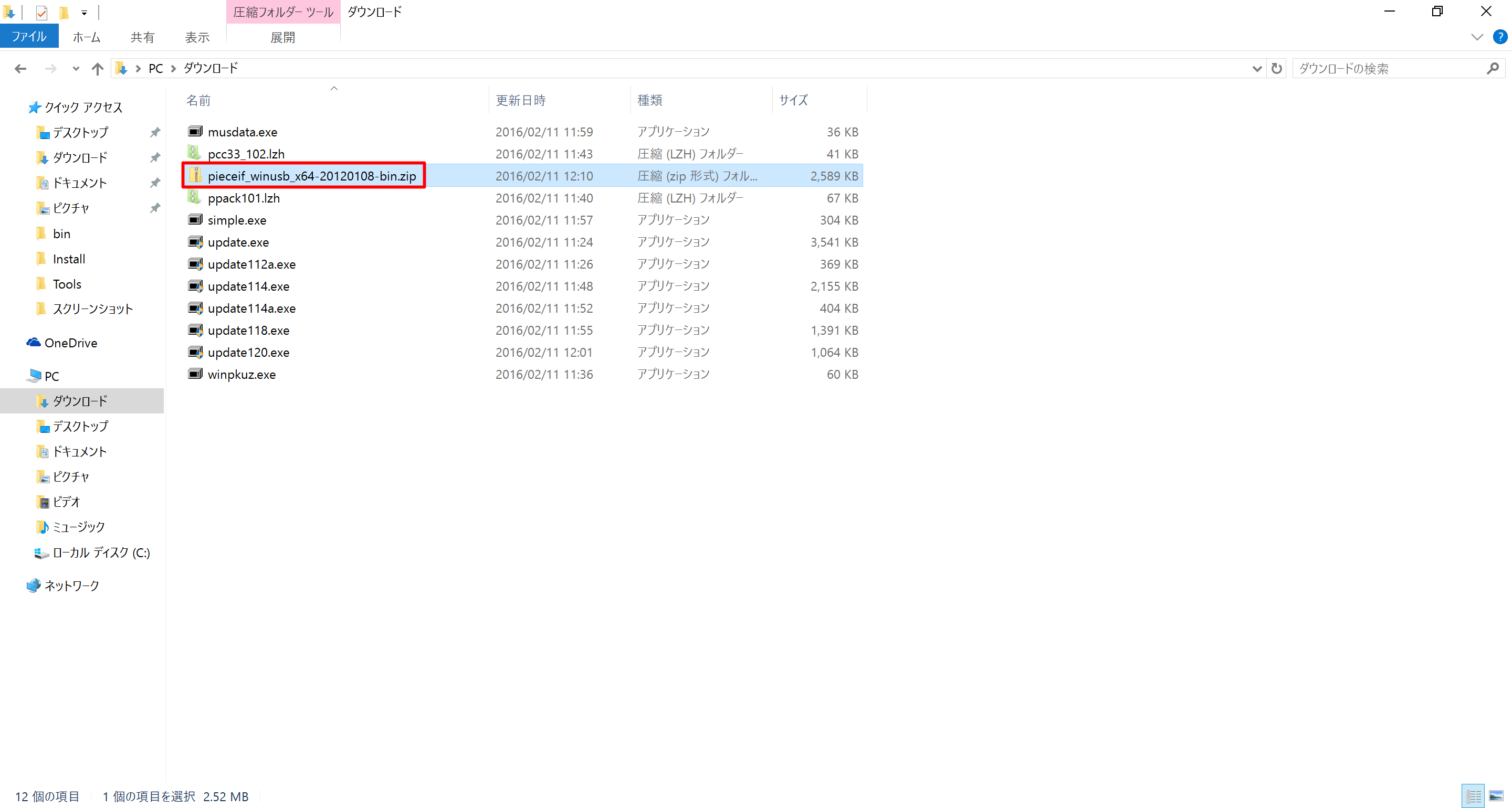
Task: Open the bin folder in navigation pane
Action: pyautogui.click(x=61, y=233)
